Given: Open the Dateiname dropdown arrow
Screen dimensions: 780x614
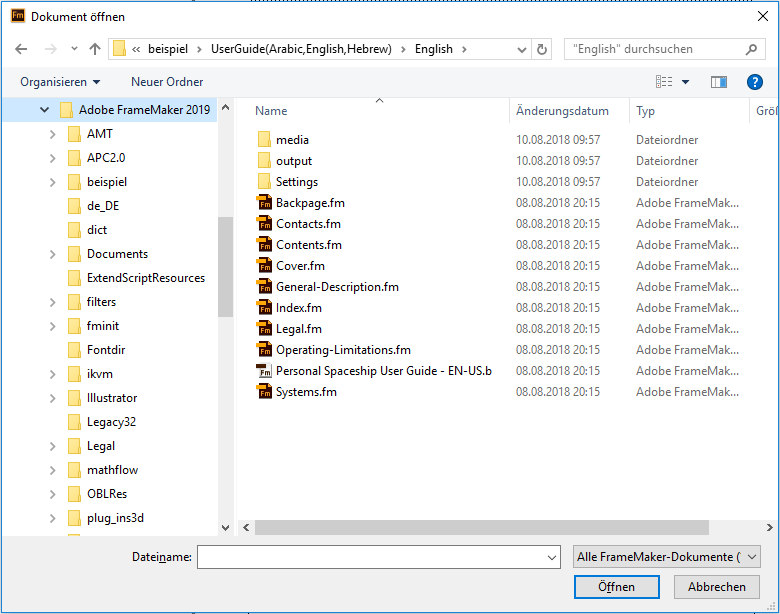Looking at the screenshot, I should pos(552,557).
